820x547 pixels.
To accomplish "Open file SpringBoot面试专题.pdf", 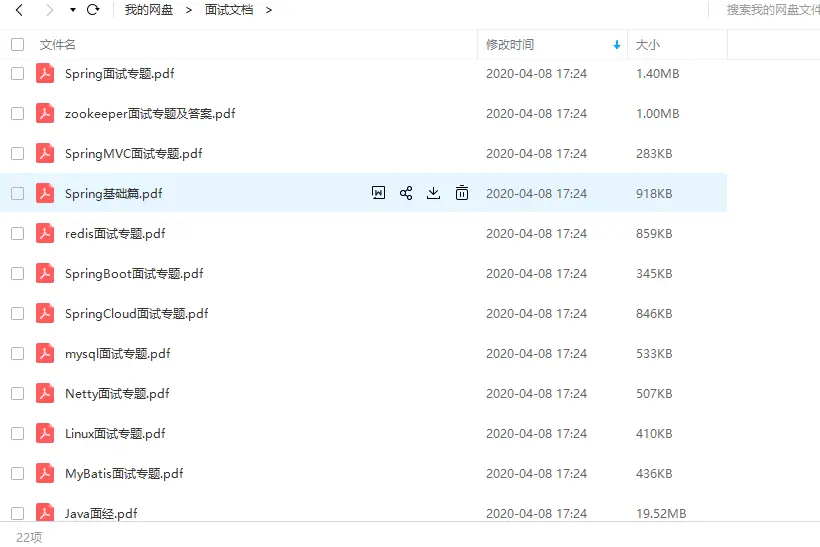I will [134, 274].
